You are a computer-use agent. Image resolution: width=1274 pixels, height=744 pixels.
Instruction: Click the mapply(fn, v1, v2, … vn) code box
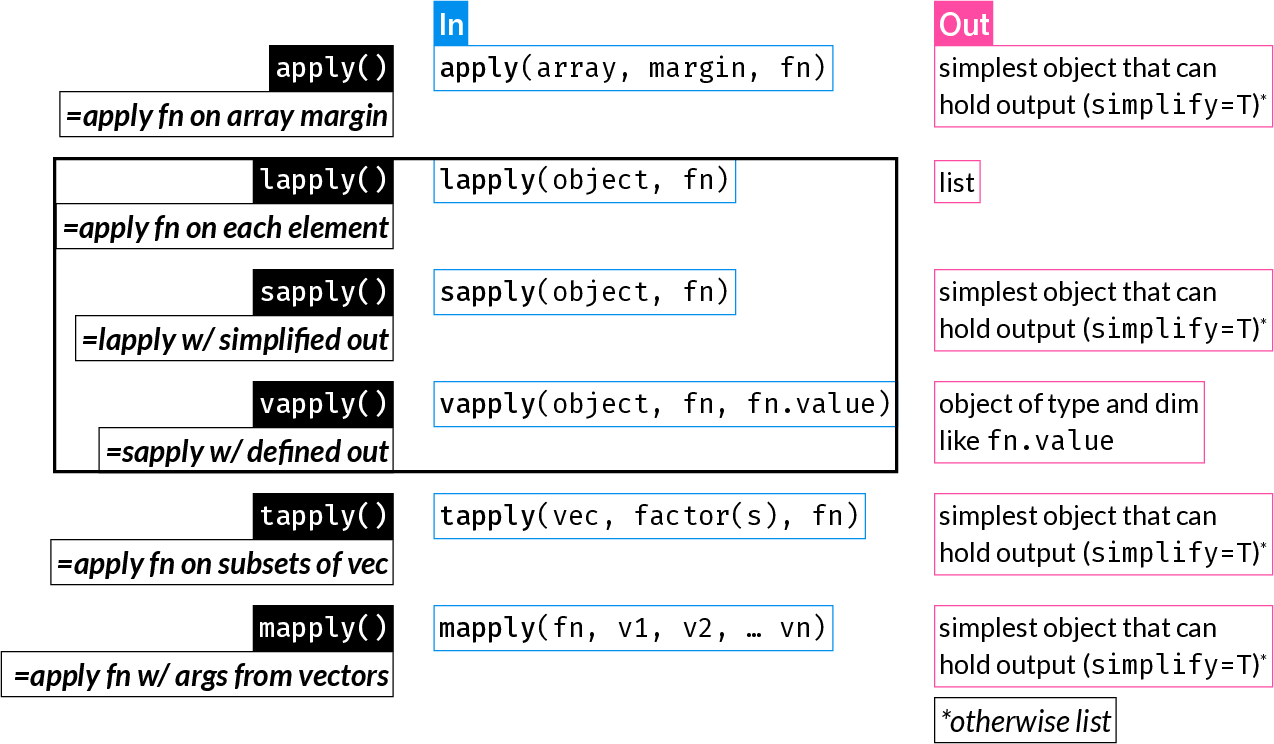[633, 628]
